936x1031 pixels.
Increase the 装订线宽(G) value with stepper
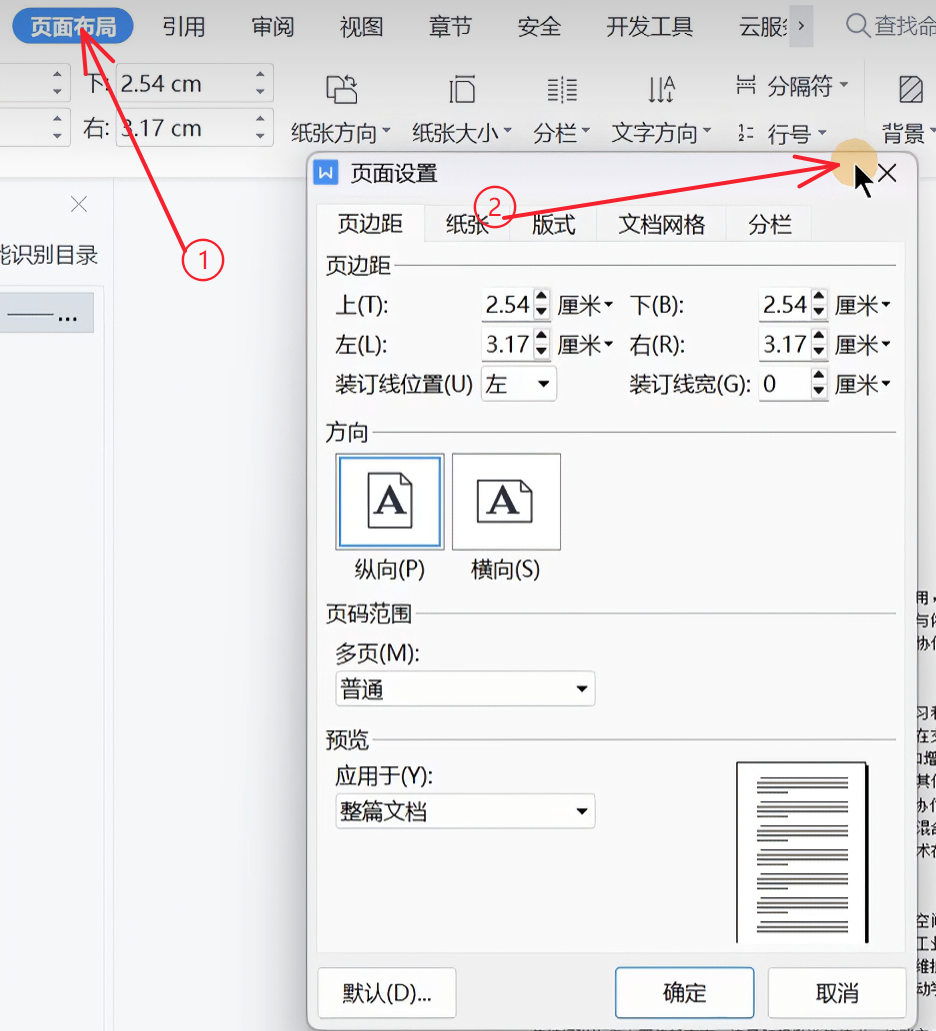tap(819, 376)
